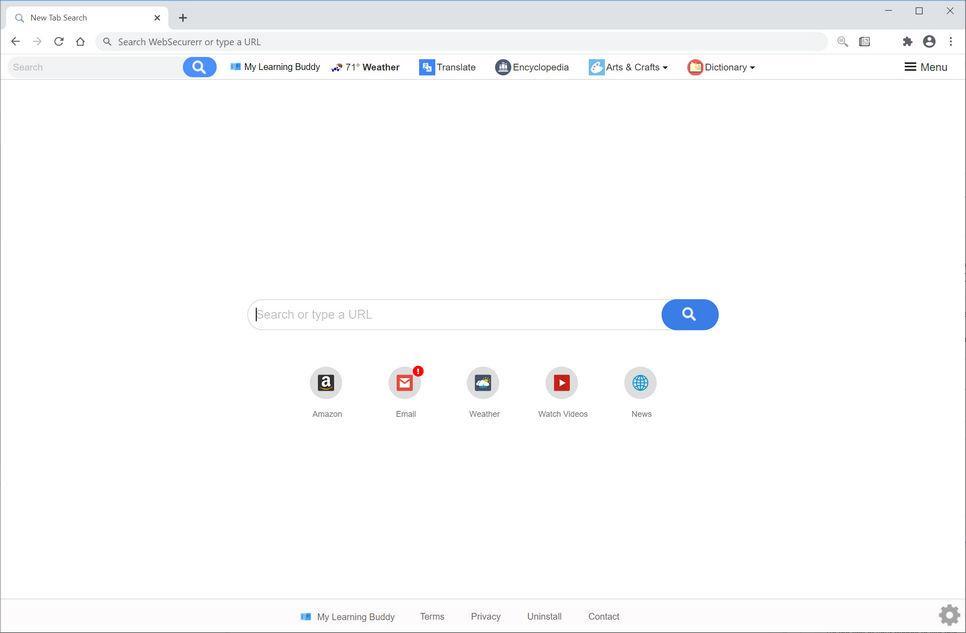Click the My Learning Buddy footer link

pyautogui.click(x=347, y=616)
